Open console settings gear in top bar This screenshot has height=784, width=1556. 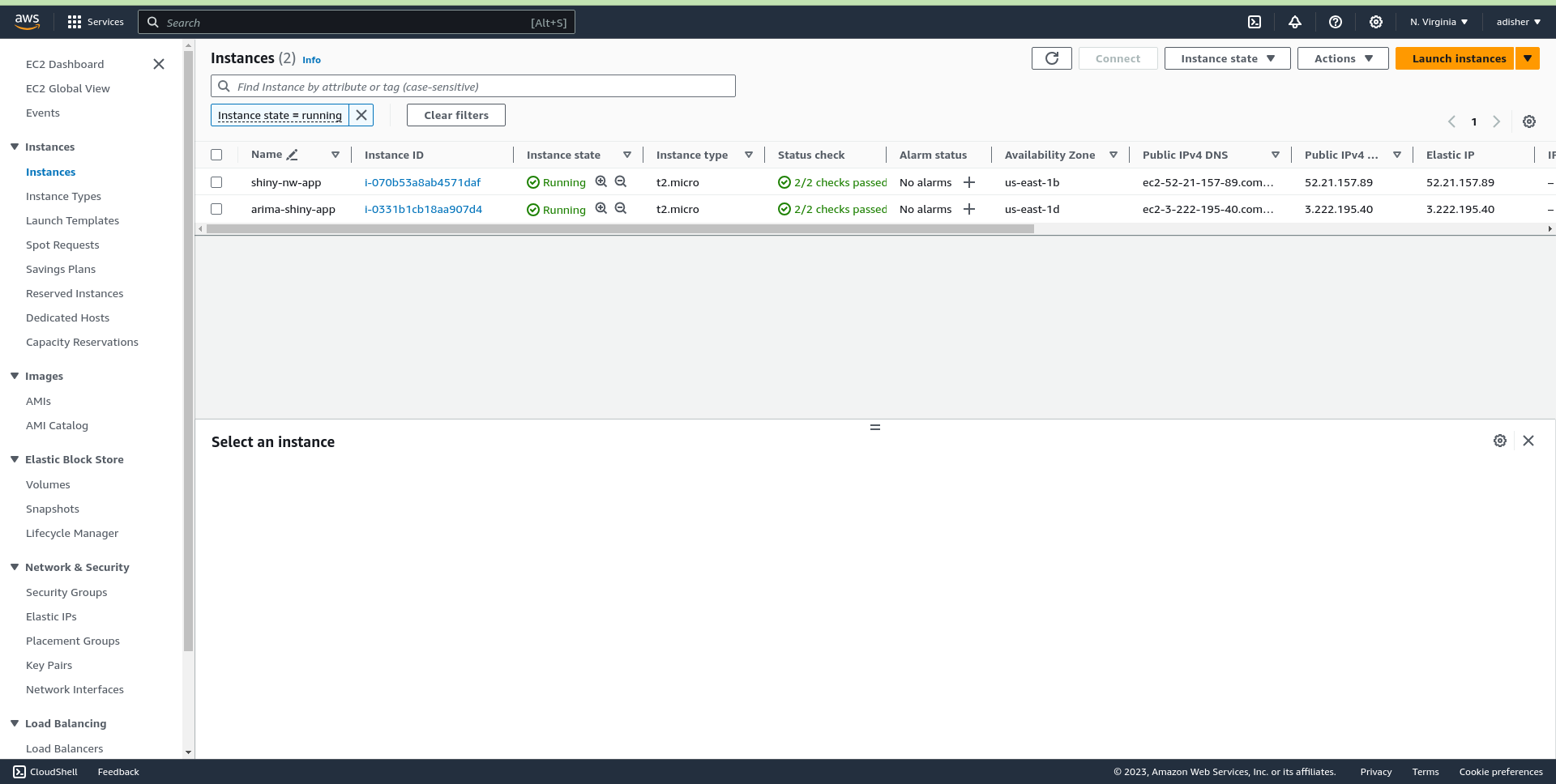coord(1376,22)
